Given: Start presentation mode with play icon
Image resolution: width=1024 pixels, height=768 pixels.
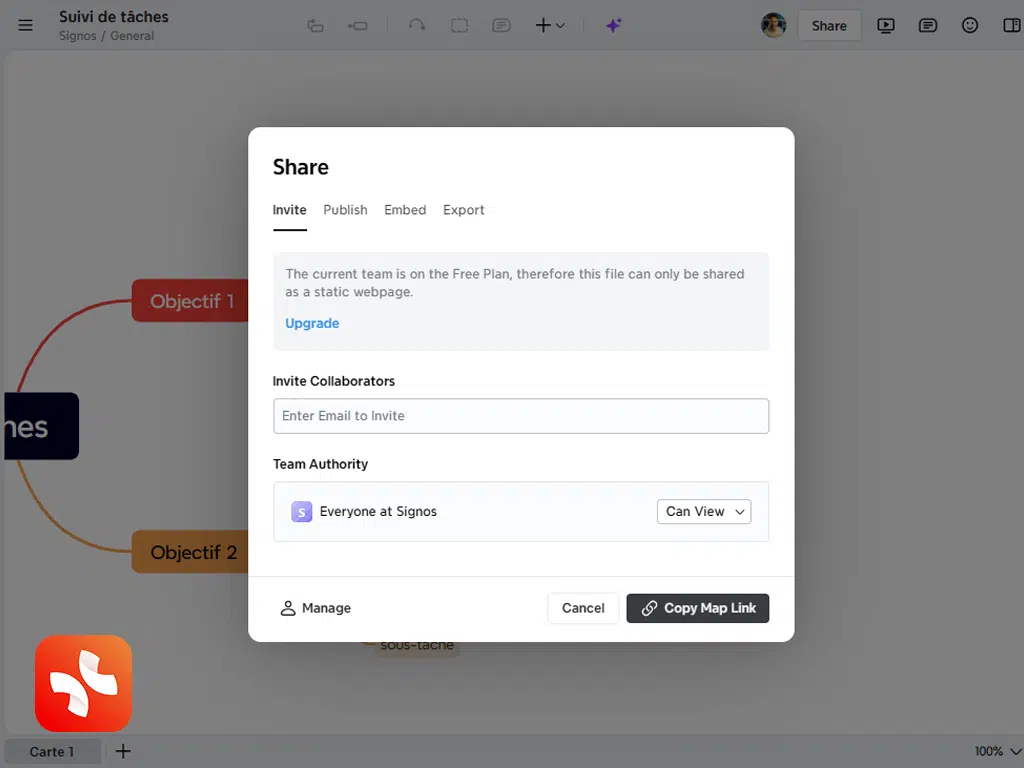Looking at the screenshot, I should [x=886, y=26].
